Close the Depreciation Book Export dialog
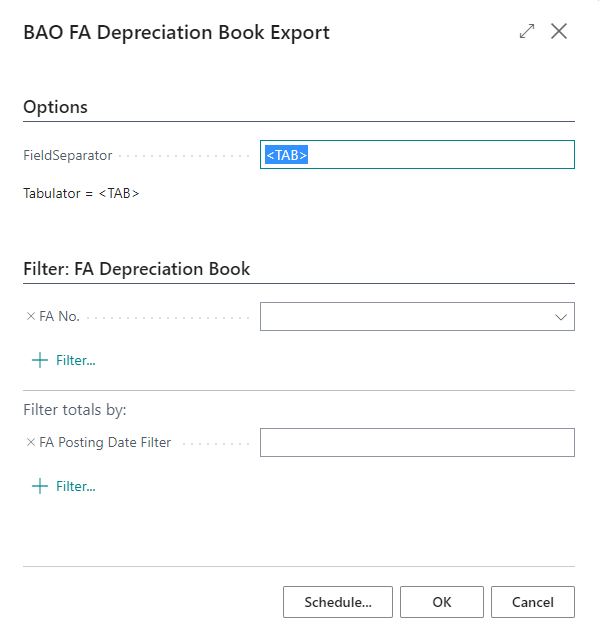 coord(559,31)
